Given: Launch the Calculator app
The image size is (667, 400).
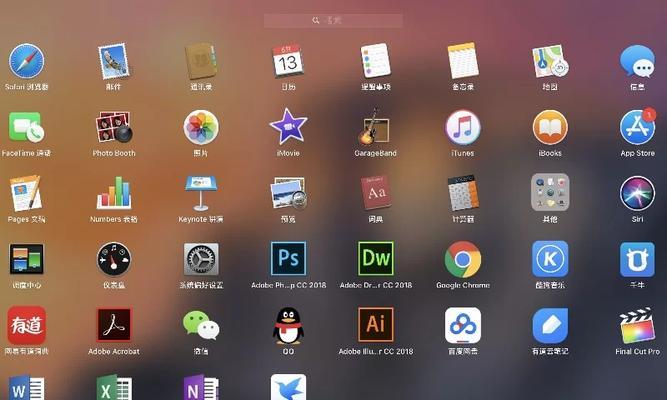Looking at the screenshot, I should pyautogui.click(x=463, y=193).
